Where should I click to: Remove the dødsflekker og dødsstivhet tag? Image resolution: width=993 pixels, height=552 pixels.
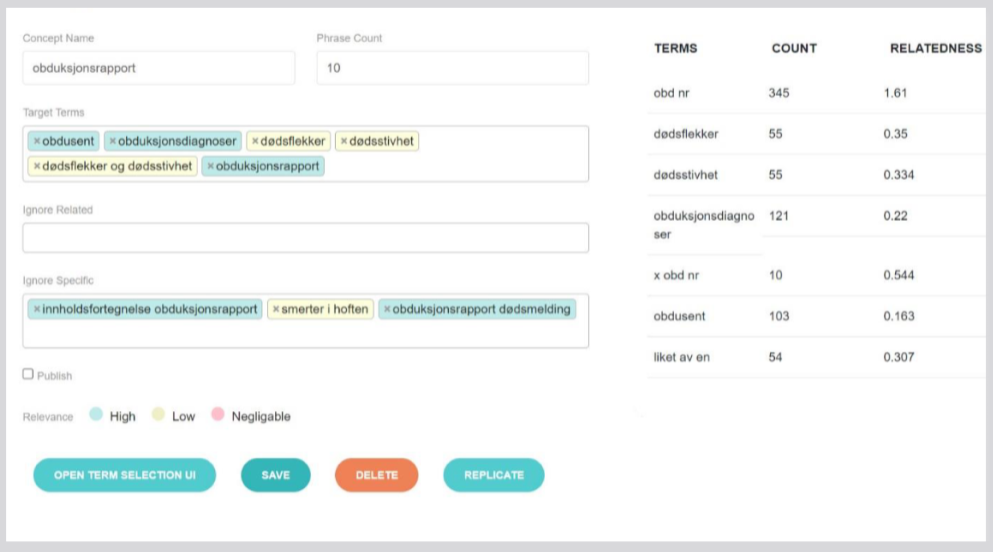(x=37, y=166)
